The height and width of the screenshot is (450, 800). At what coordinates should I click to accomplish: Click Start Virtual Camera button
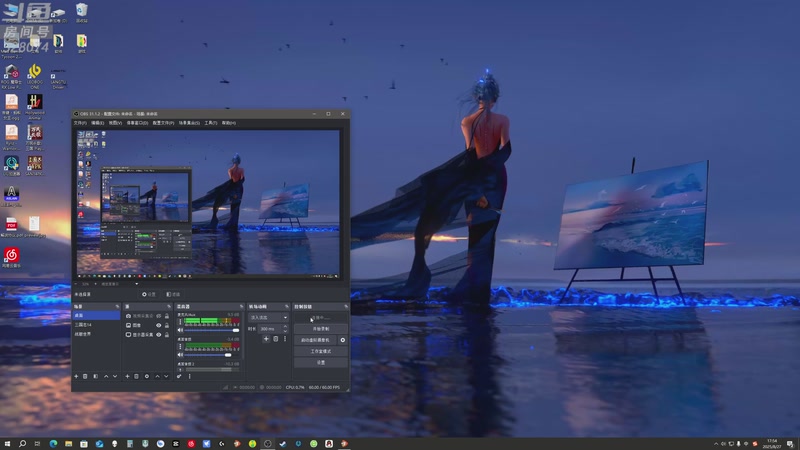tap(315, 340)
